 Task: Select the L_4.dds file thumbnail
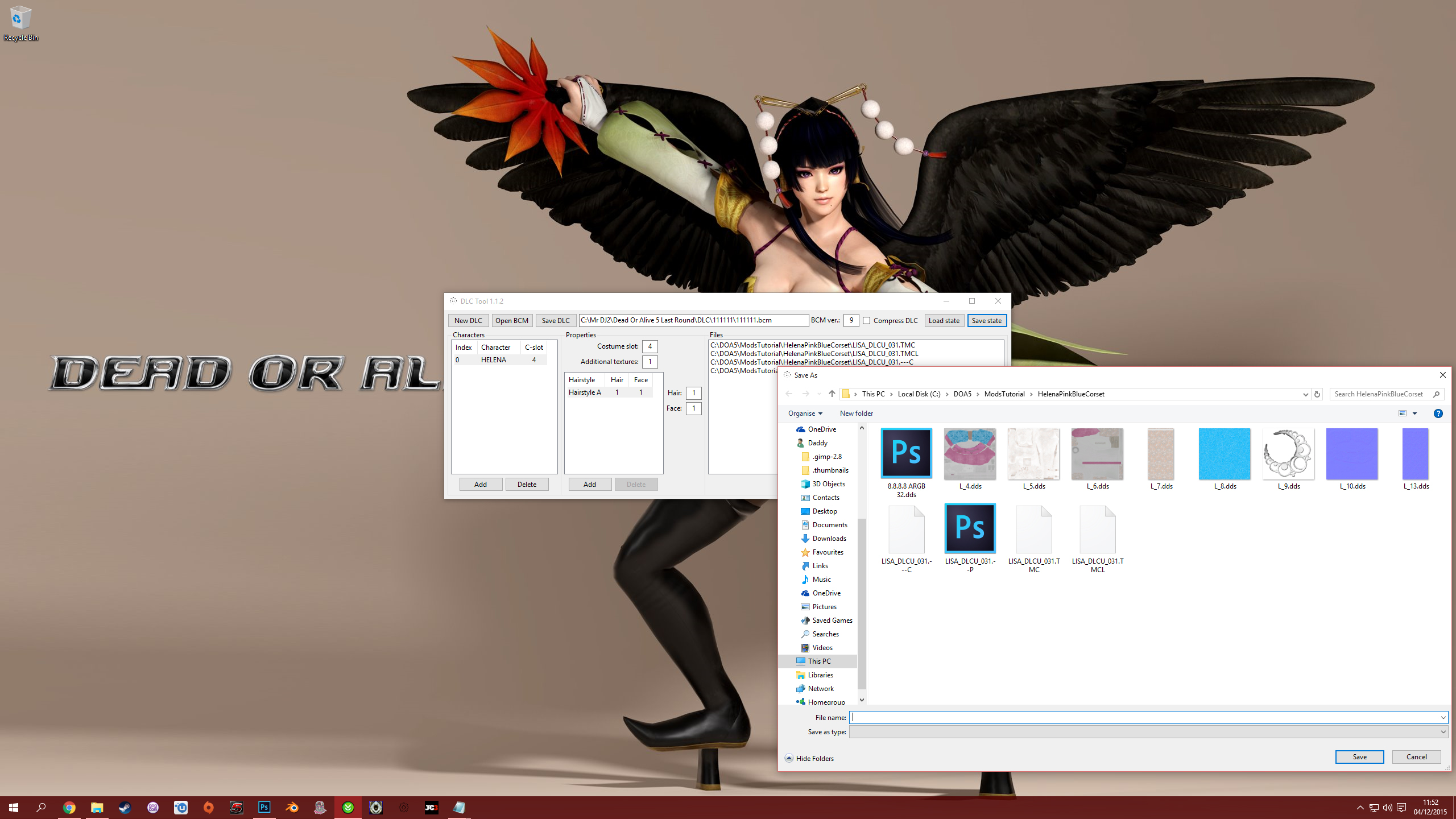(970, 453)
